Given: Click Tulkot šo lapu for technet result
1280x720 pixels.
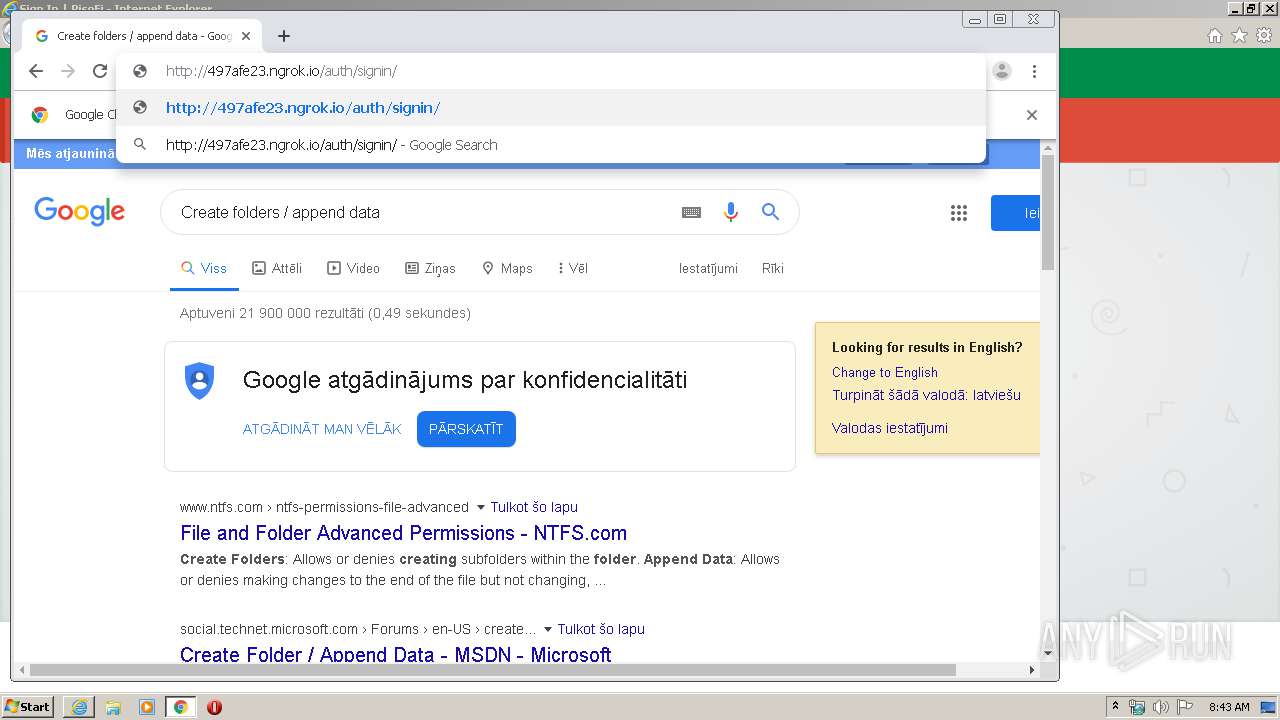Looking at the screenshot, I should 601,629.
